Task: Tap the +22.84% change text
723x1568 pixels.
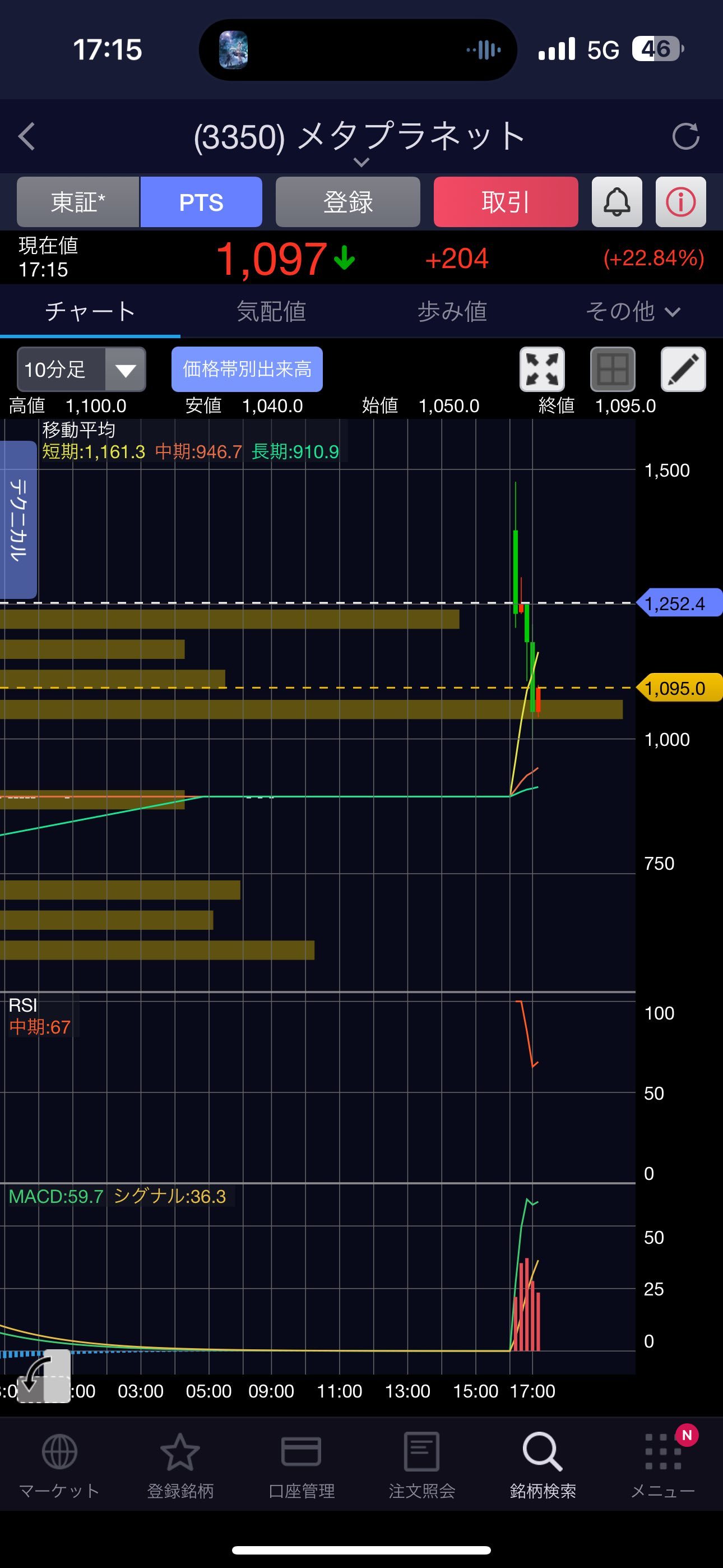Action: [x=654, y=259]
